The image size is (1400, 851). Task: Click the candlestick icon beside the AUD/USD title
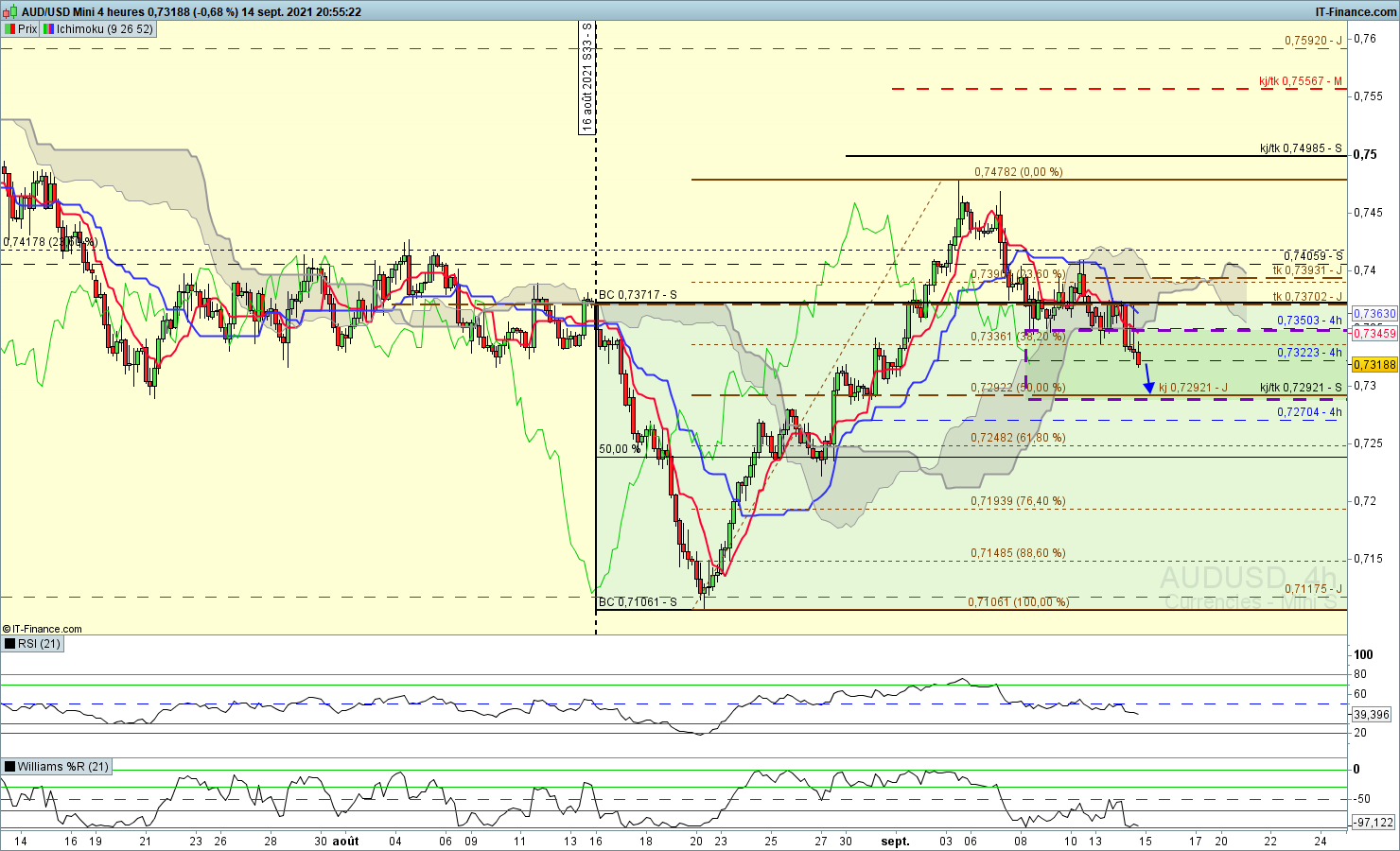(x=10, y=12)
